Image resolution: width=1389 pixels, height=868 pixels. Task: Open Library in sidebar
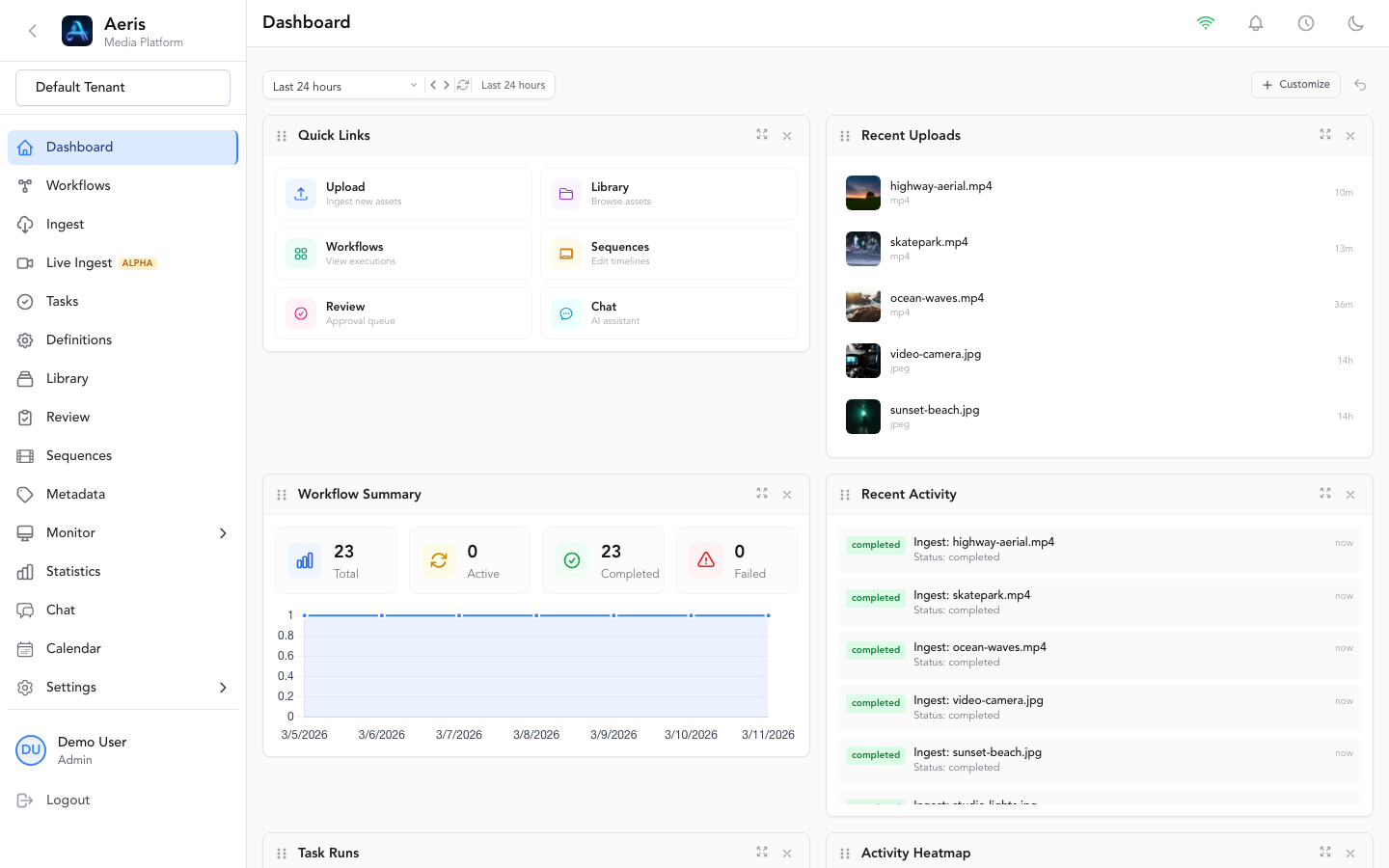point(123,379)
